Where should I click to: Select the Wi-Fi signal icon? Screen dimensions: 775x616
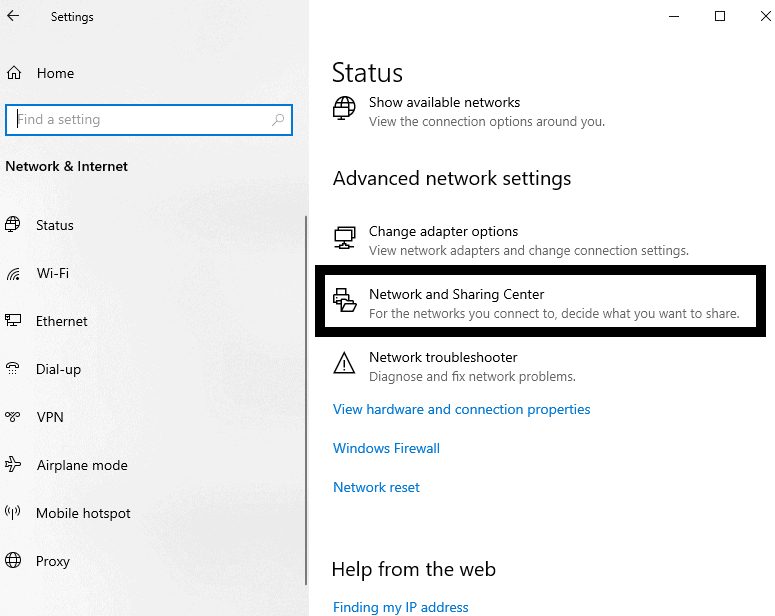tap(14, 273)
